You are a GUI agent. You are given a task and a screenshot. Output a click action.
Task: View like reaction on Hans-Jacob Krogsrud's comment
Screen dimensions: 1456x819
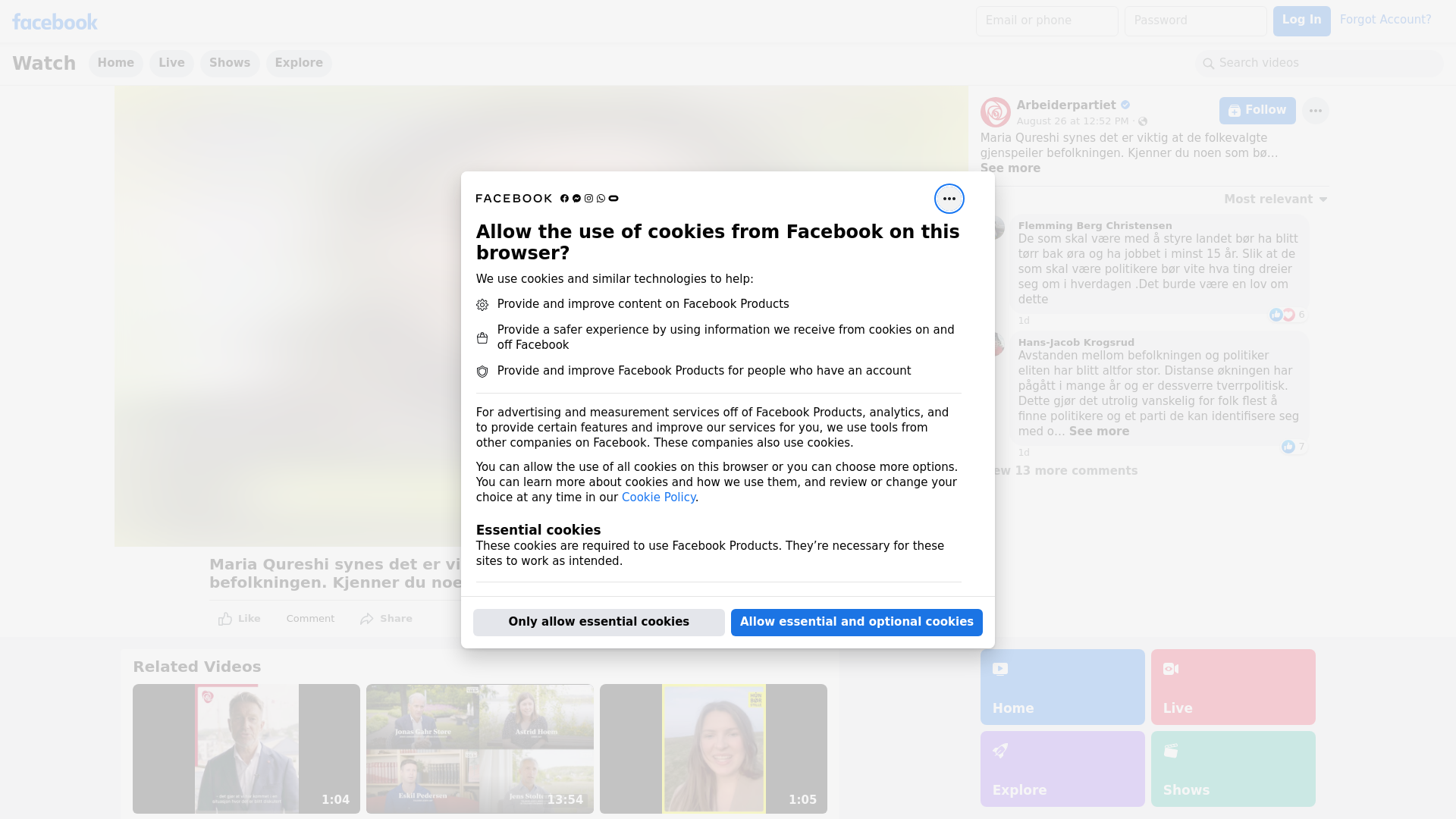(1293, 447)
